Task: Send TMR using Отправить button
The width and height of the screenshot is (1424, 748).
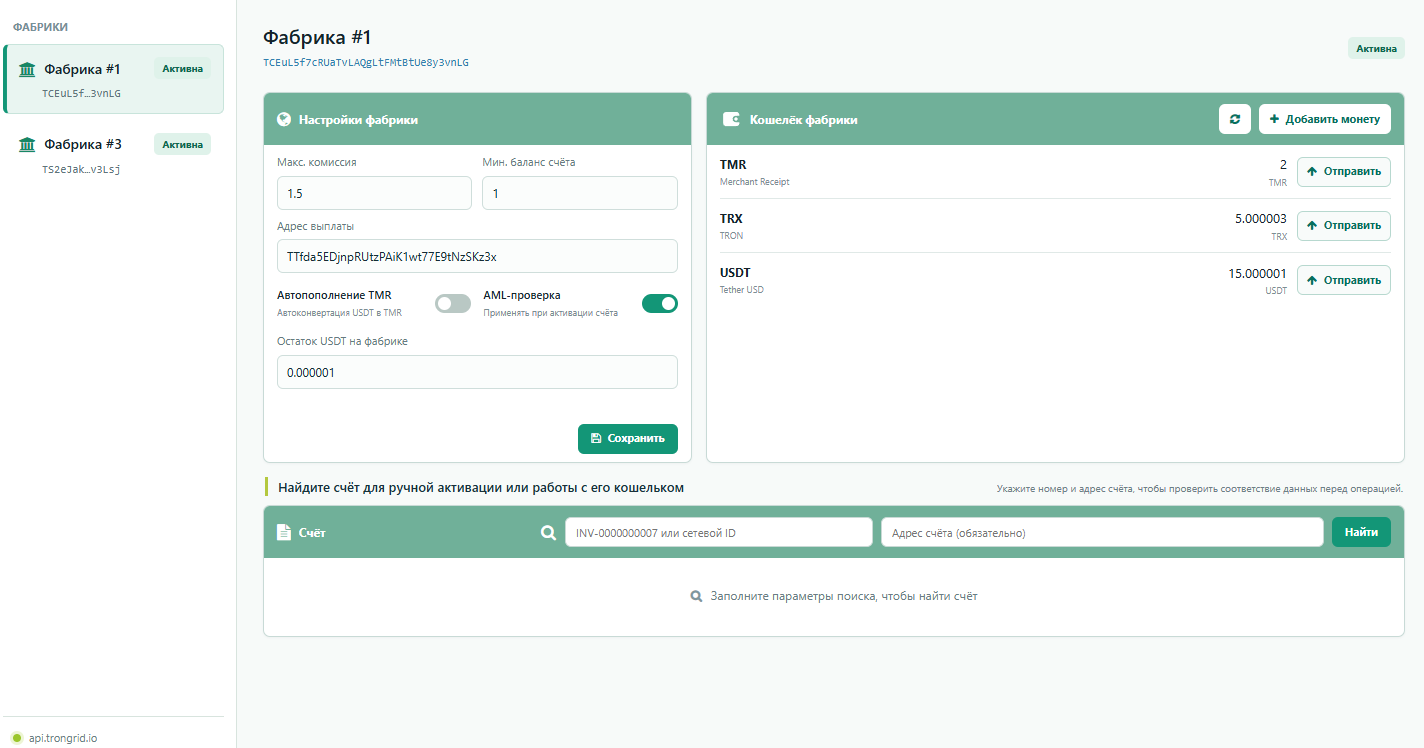Action: (x=1344, y=171)
